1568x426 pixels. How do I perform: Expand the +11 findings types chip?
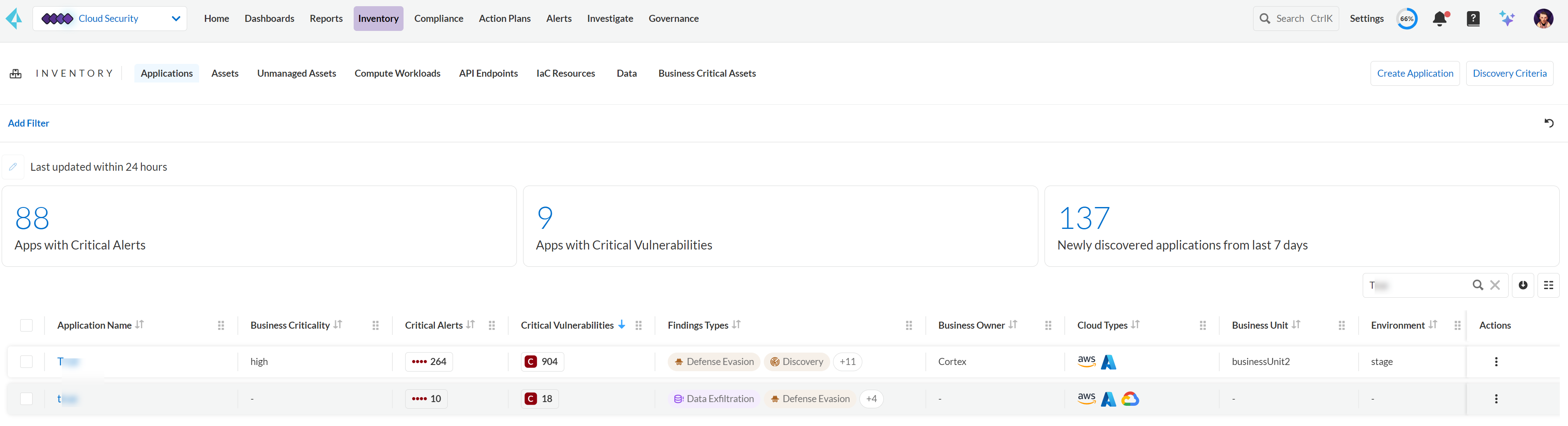pyautogui.click(x=847, y=362)
